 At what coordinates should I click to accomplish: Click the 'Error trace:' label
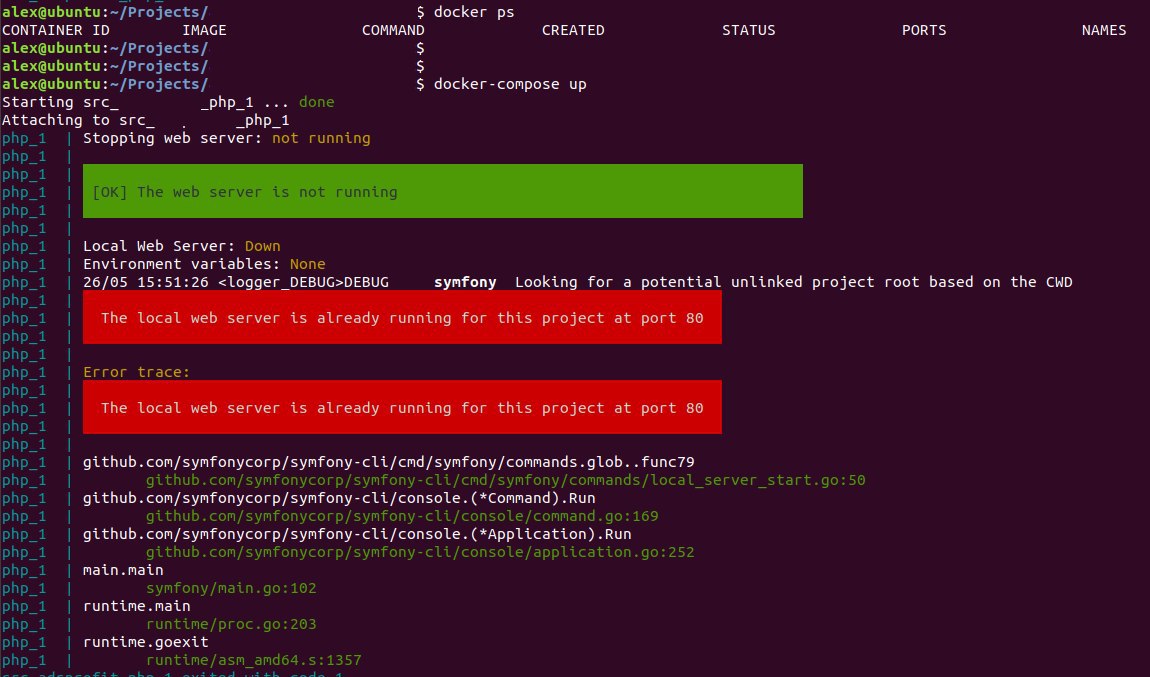[136, 372]
